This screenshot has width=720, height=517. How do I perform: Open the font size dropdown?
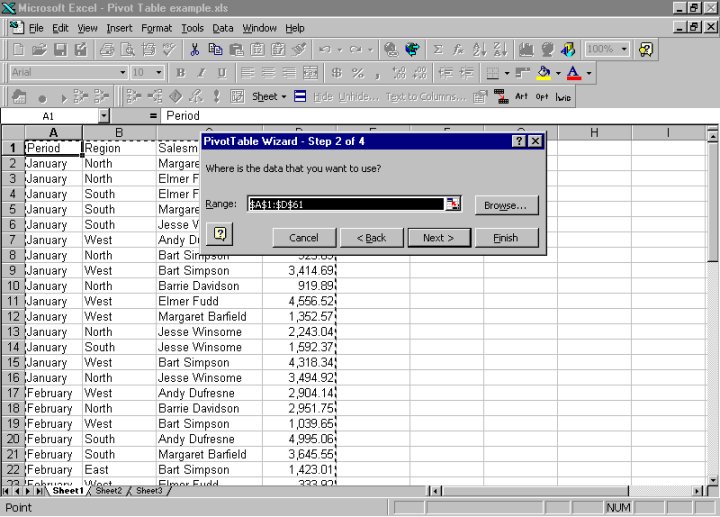[159, 73]
